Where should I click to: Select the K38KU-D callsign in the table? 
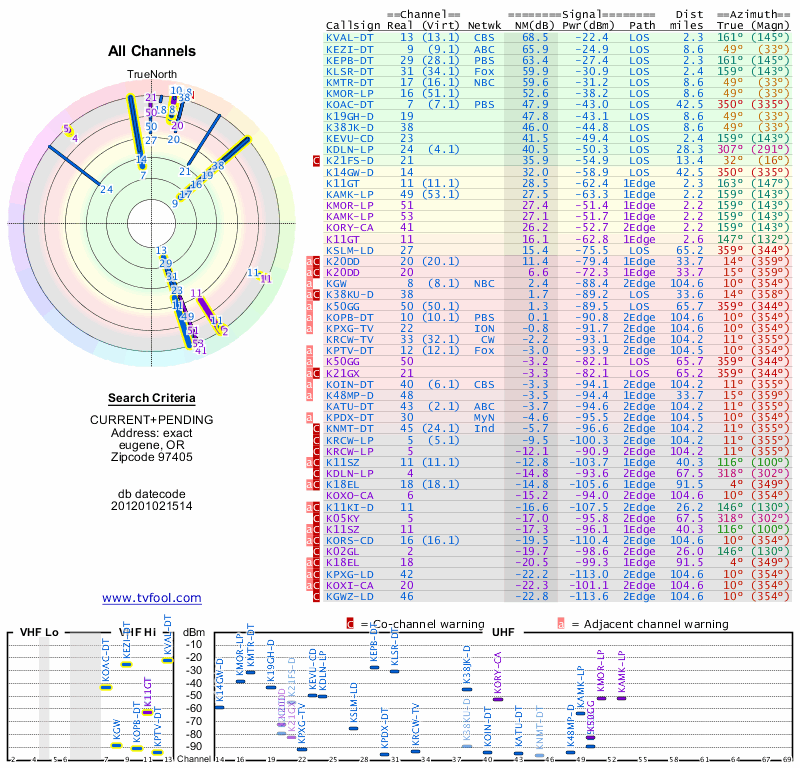click(349, 294)
